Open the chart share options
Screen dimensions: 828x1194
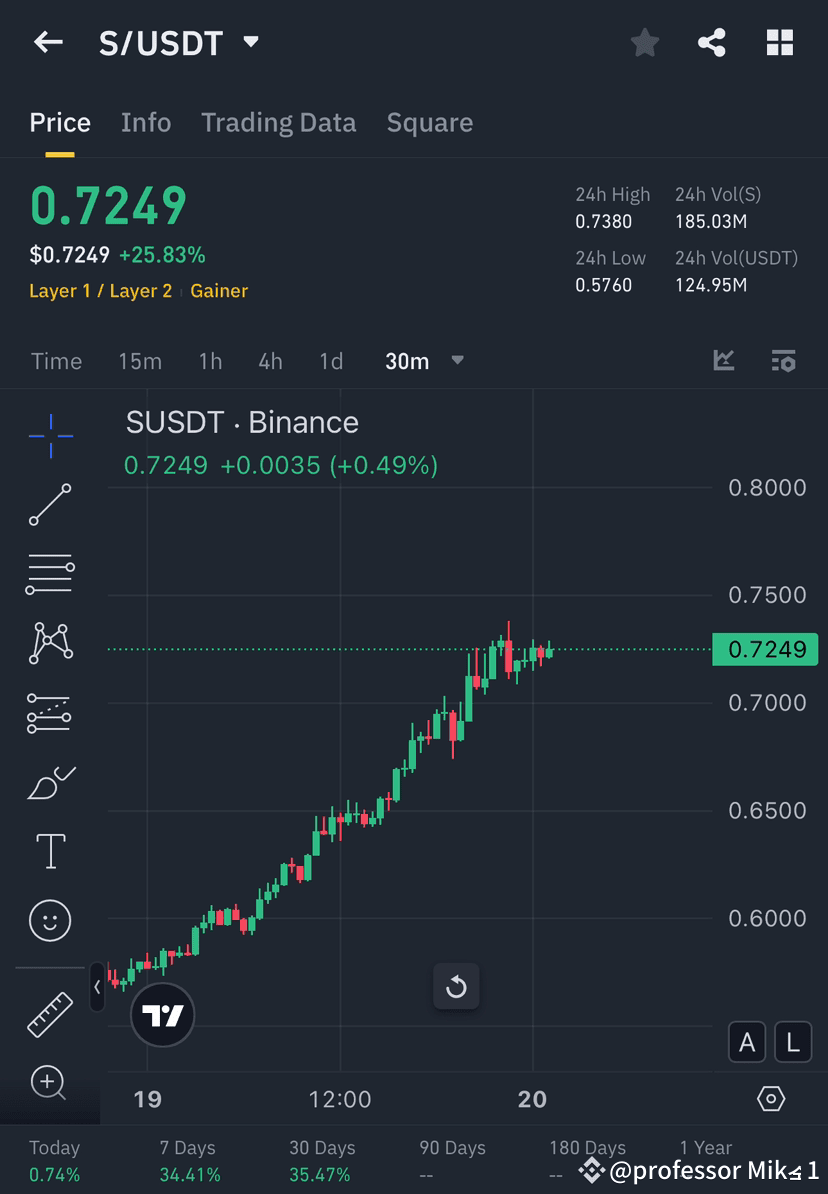click(x=712, y=42)
